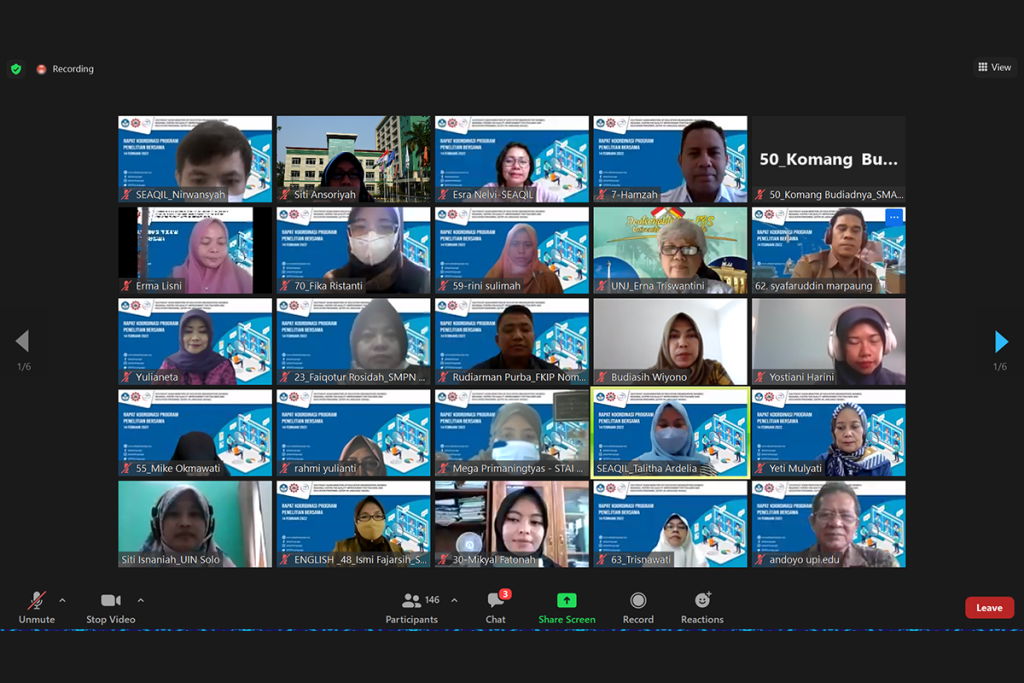1024x683 pixels.
Task: Open the Participants panel icon
Action: point(411,601)
